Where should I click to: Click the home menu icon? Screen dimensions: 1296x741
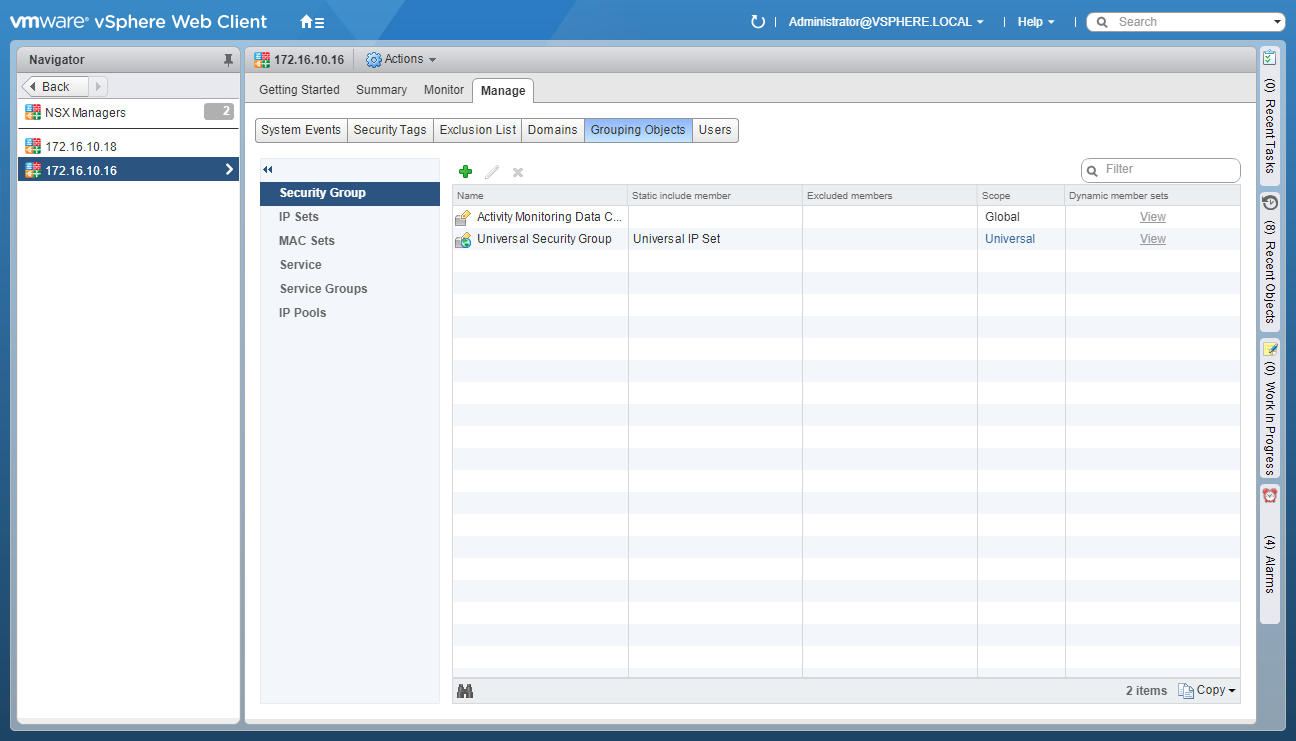pyautogui.click(x=312, y=22)
